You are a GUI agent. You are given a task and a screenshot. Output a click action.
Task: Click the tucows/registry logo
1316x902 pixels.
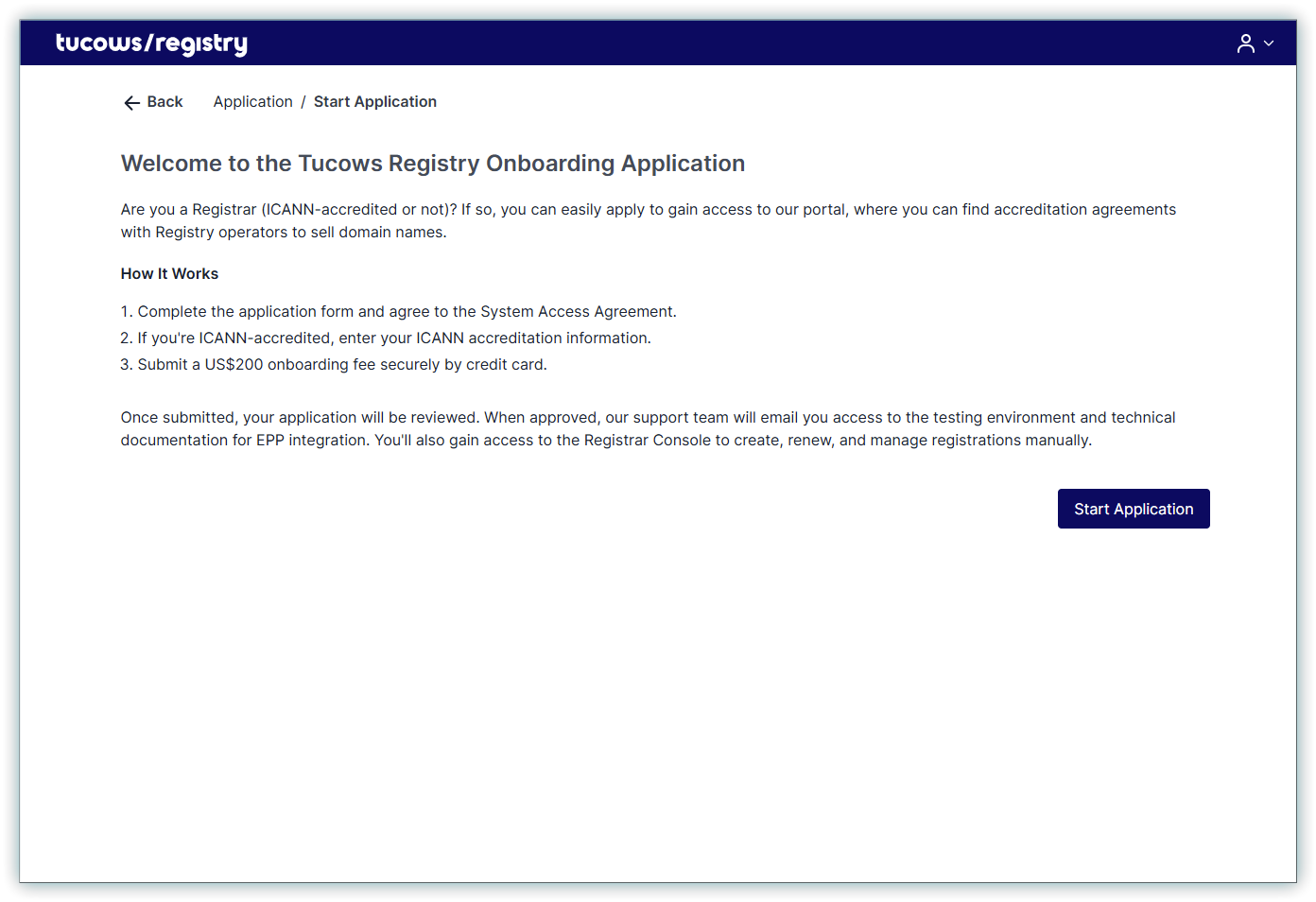click(151, 43)
